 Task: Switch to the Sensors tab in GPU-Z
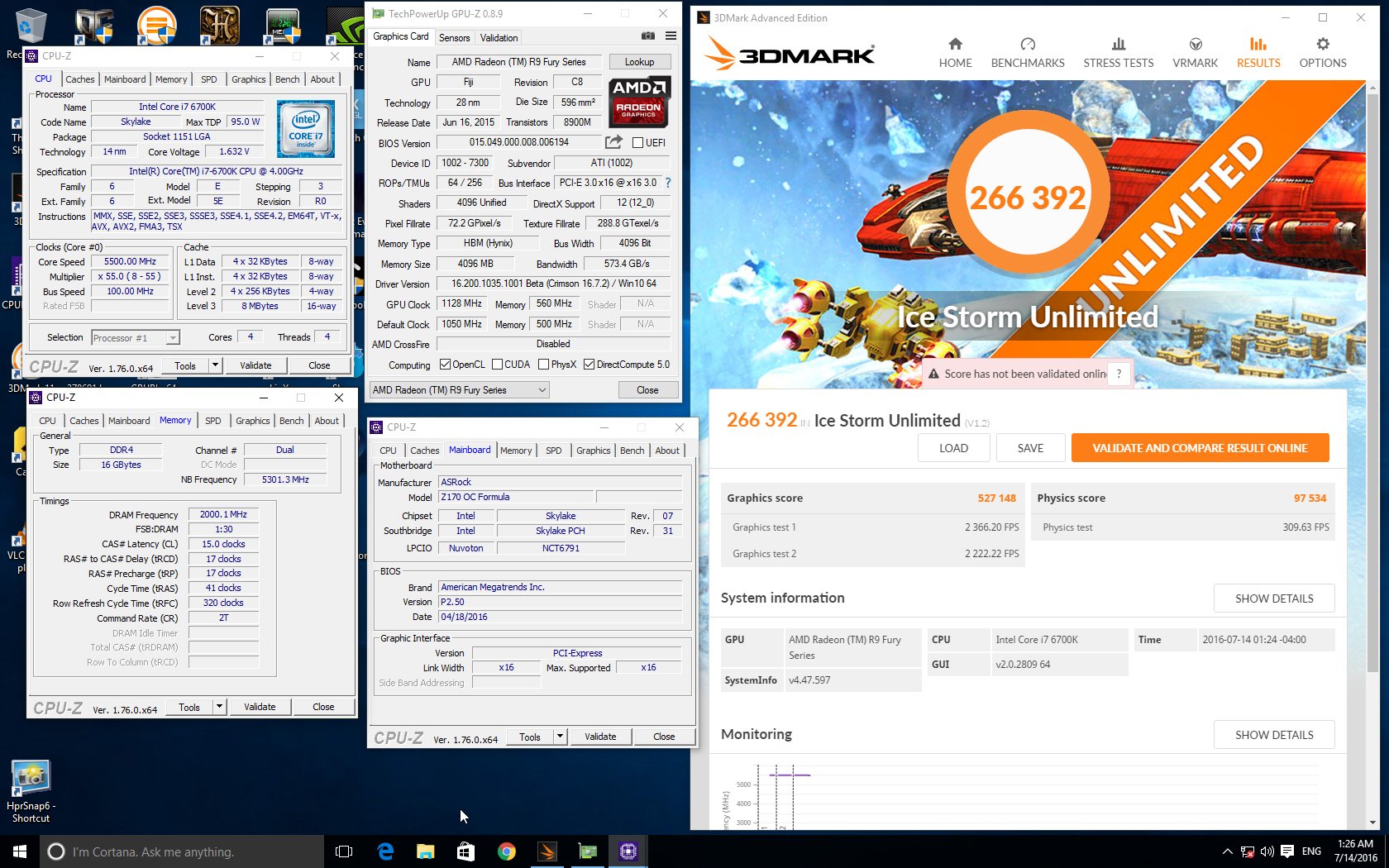click(454, 37)
